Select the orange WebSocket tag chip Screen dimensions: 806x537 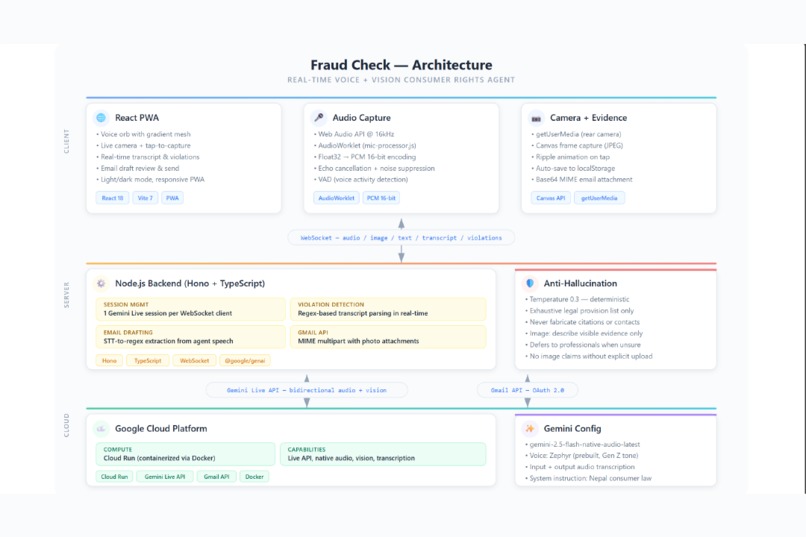(195, 361)
